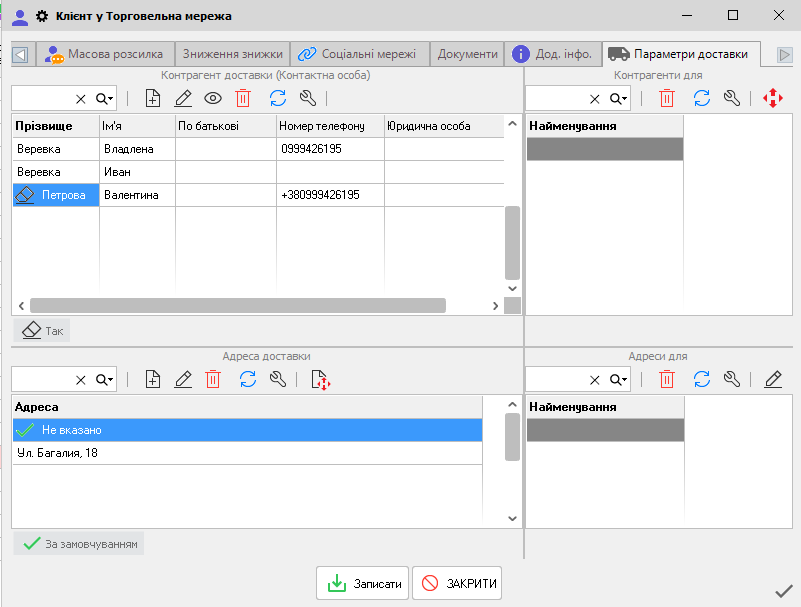Add new delivery contact person icon
This screenshot has width=801, height=607.
(152, 98)
